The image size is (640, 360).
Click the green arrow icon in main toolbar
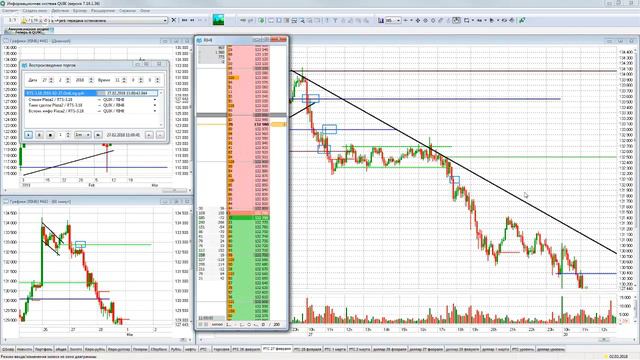coord(261,20)
